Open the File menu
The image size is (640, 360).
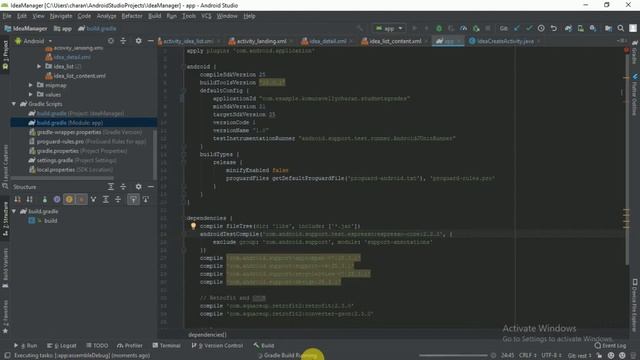coord(7,16)
